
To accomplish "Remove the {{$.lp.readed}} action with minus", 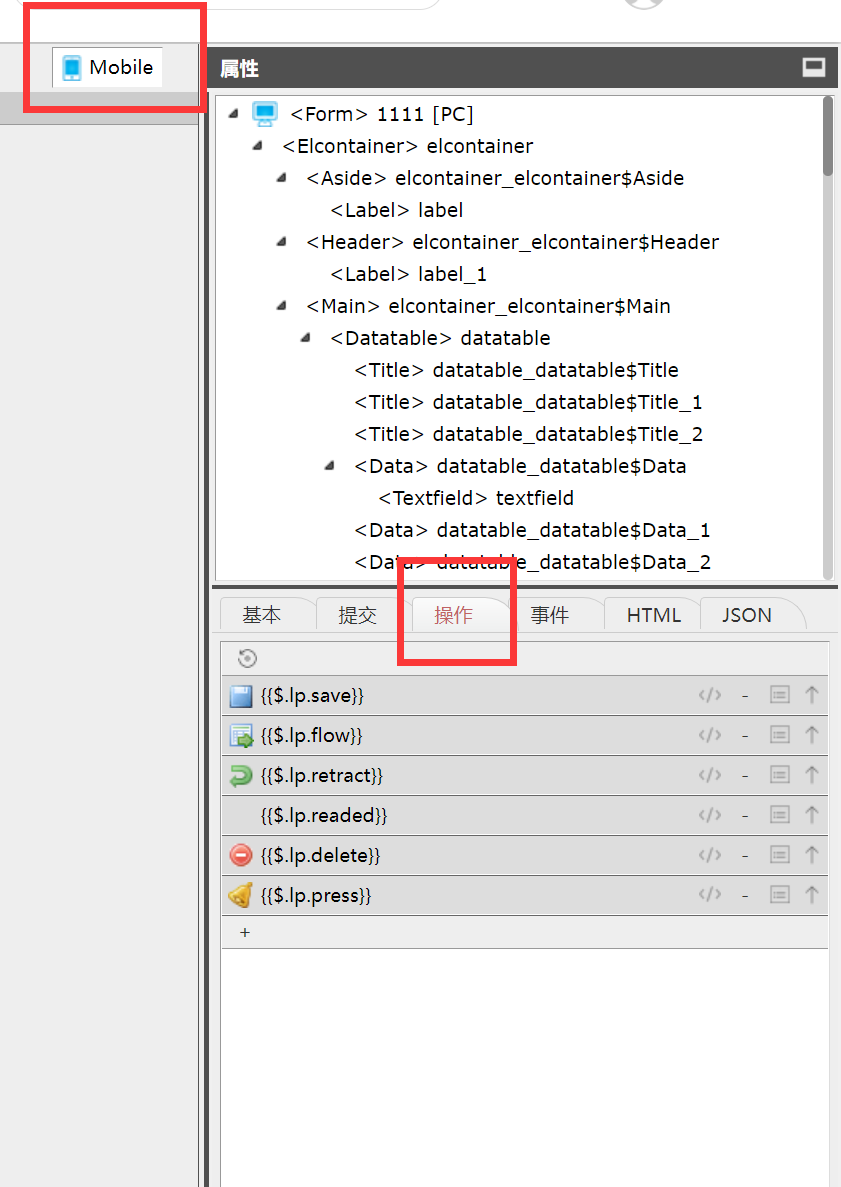I will [745, 815].
